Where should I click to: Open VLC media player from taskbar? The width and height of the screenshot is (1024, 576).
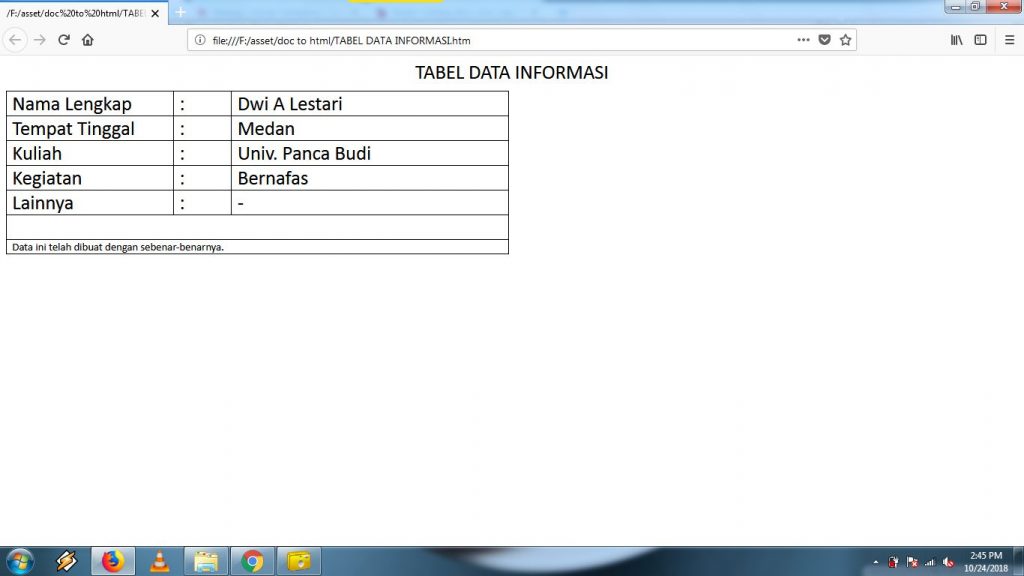159,561
